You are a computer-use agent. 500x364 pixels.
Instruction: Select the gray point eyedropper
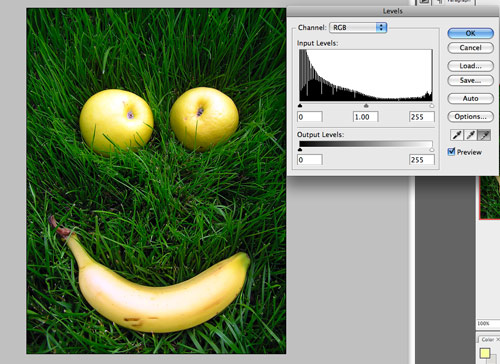470,135
